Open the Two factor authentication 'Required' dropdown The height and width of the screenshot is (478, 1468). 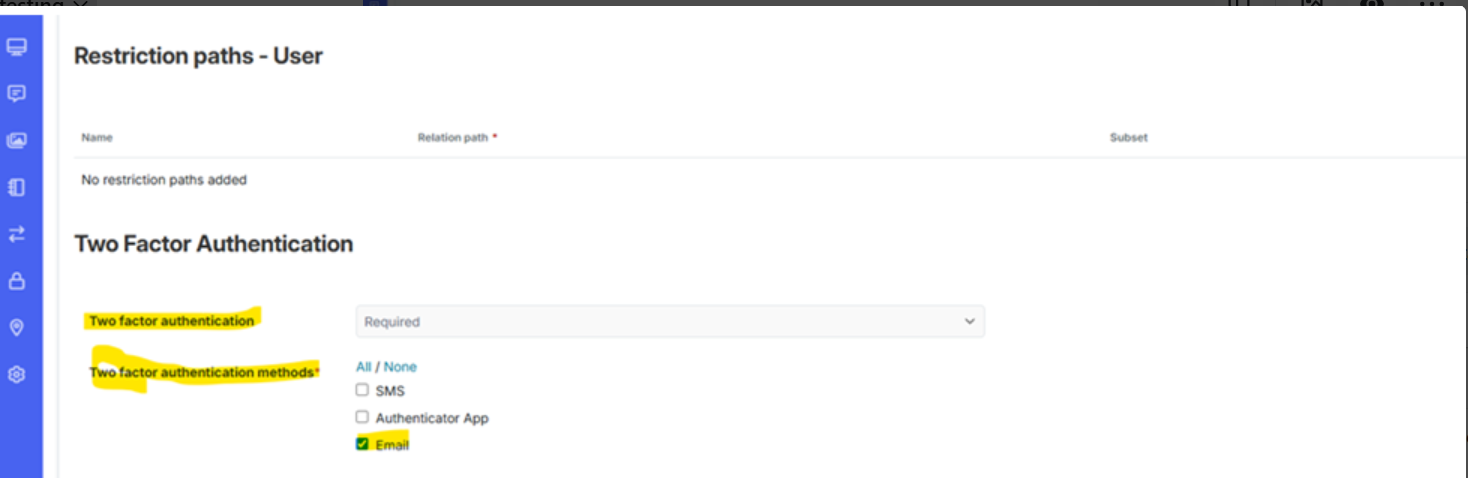click(670, 322)
